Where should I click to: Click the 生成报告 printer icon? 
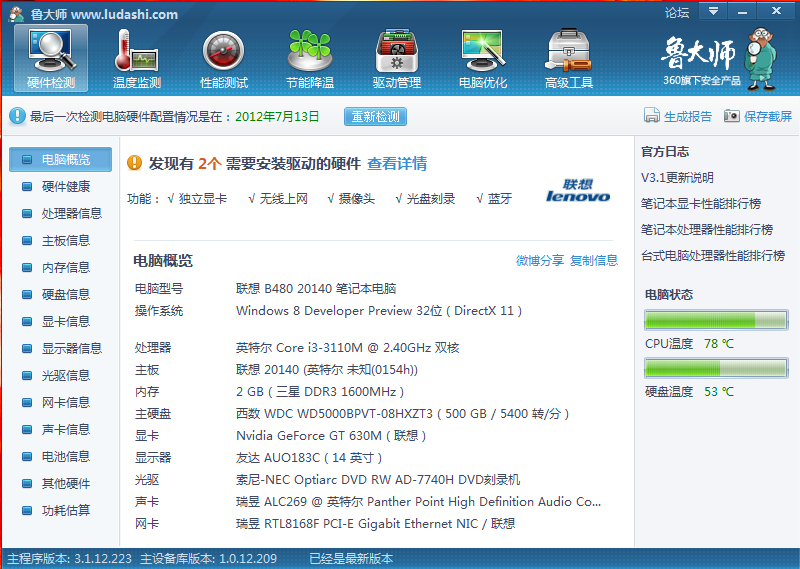[652, 116]
